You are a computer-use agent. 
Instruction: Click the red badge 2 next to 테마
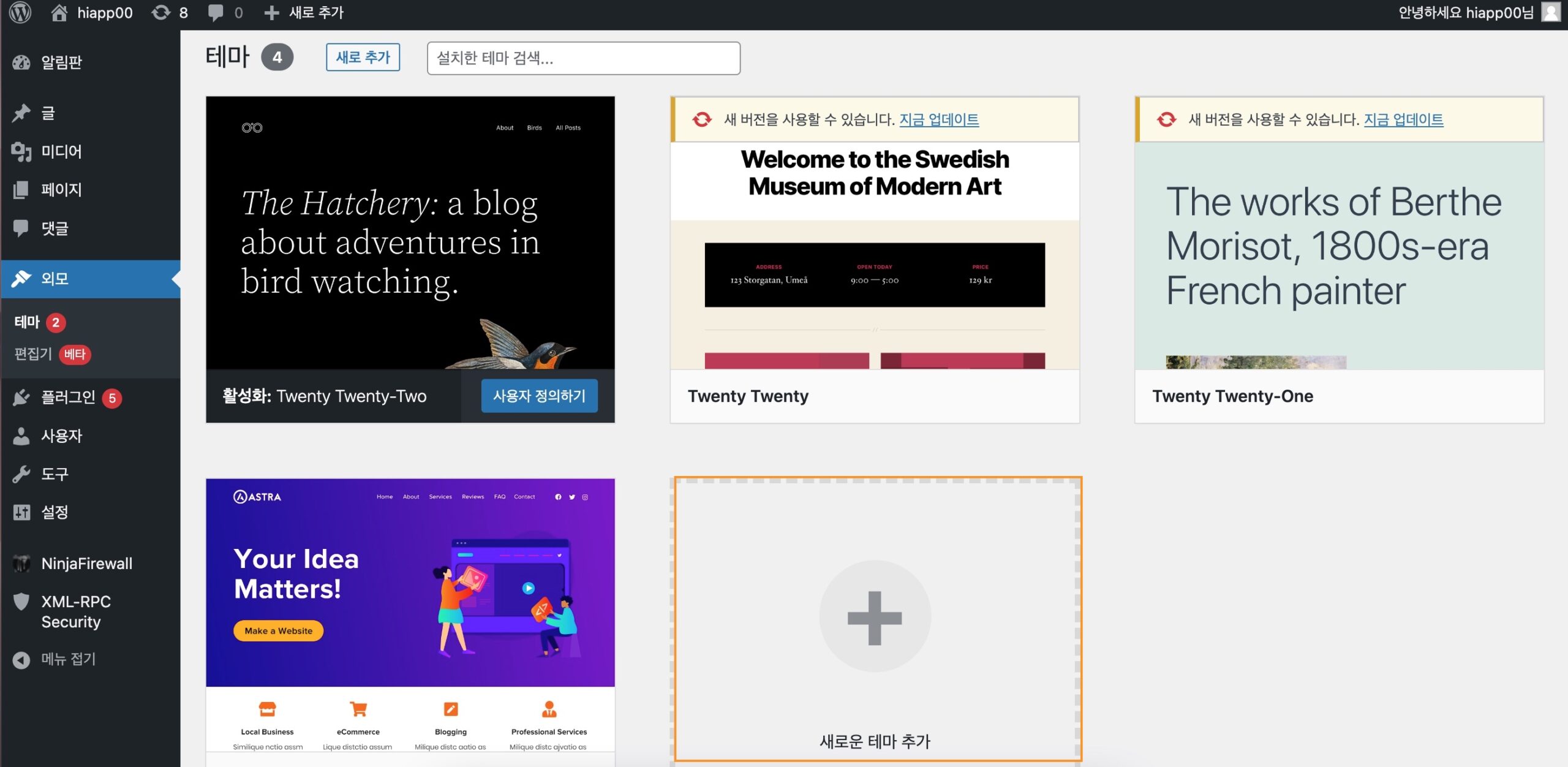pos(56,323)
